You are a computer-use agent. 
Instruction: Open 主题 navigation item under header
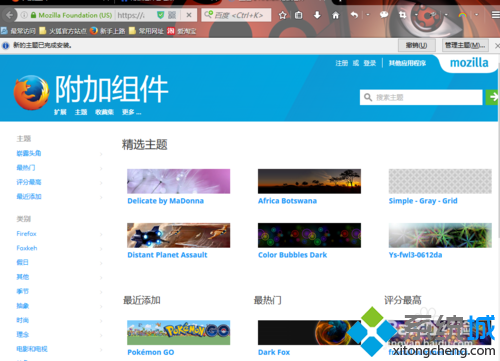pos(81,112)
